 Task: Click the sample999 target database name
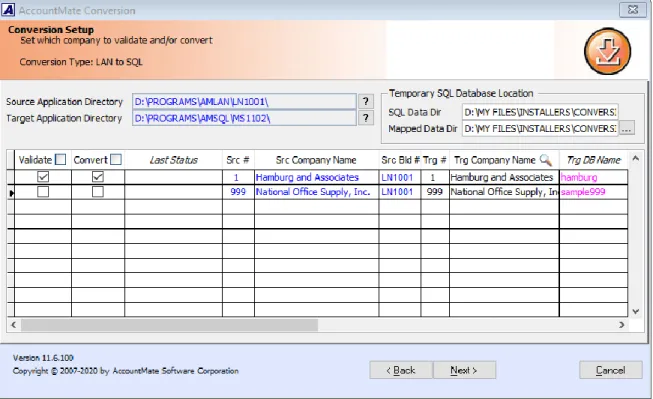coord(593,192)
